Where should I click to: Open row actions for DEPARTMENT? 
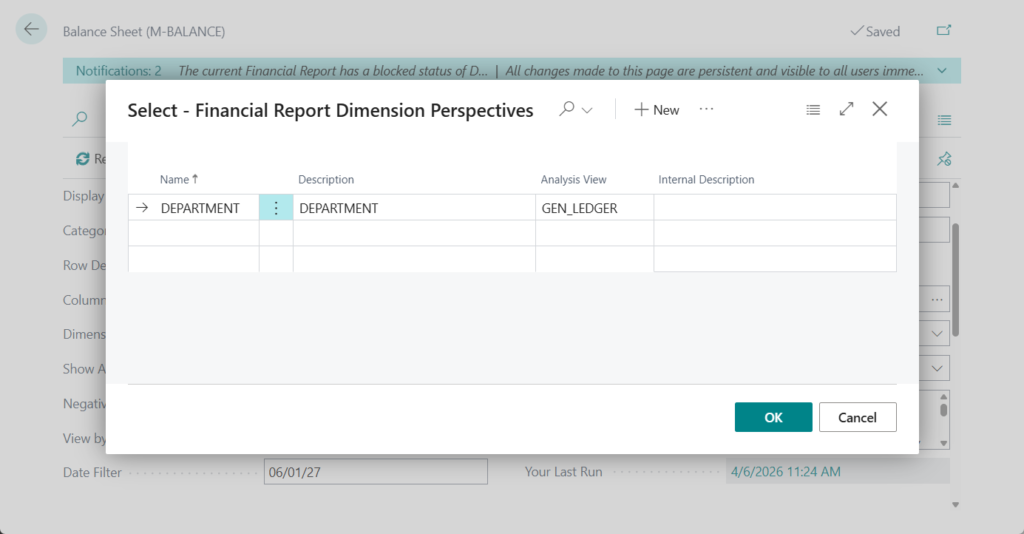click(276, 208)
